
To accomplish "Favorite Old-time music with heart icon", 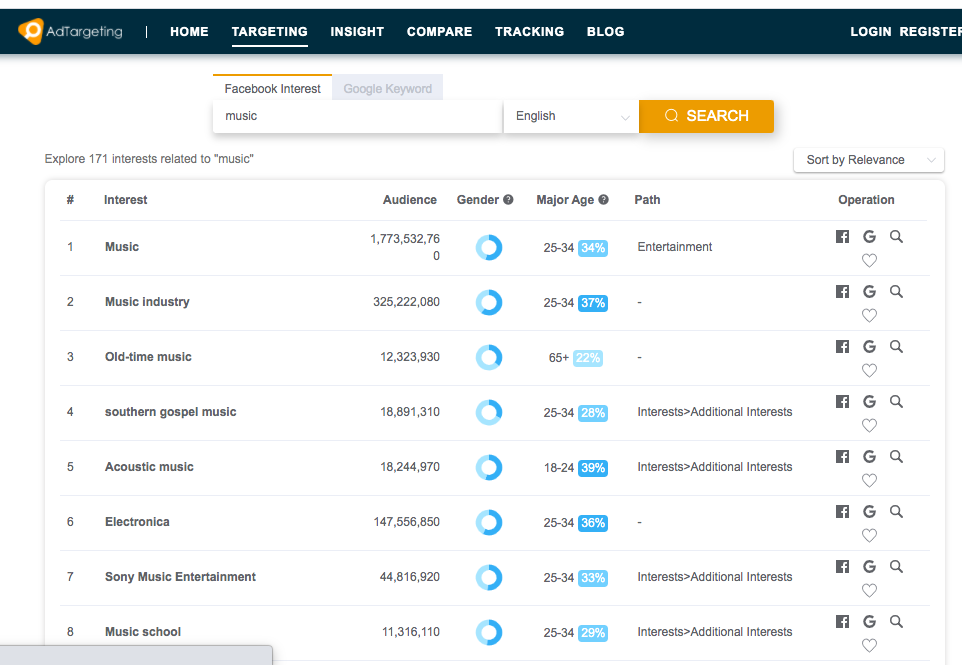I will click(x=869, y=371).
